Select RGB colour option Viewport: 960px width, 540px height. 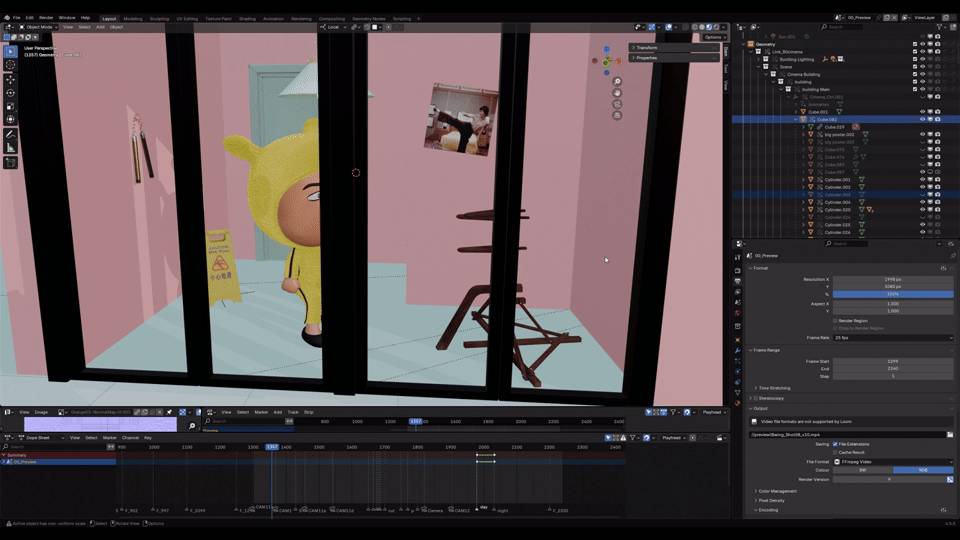(923, 470)
